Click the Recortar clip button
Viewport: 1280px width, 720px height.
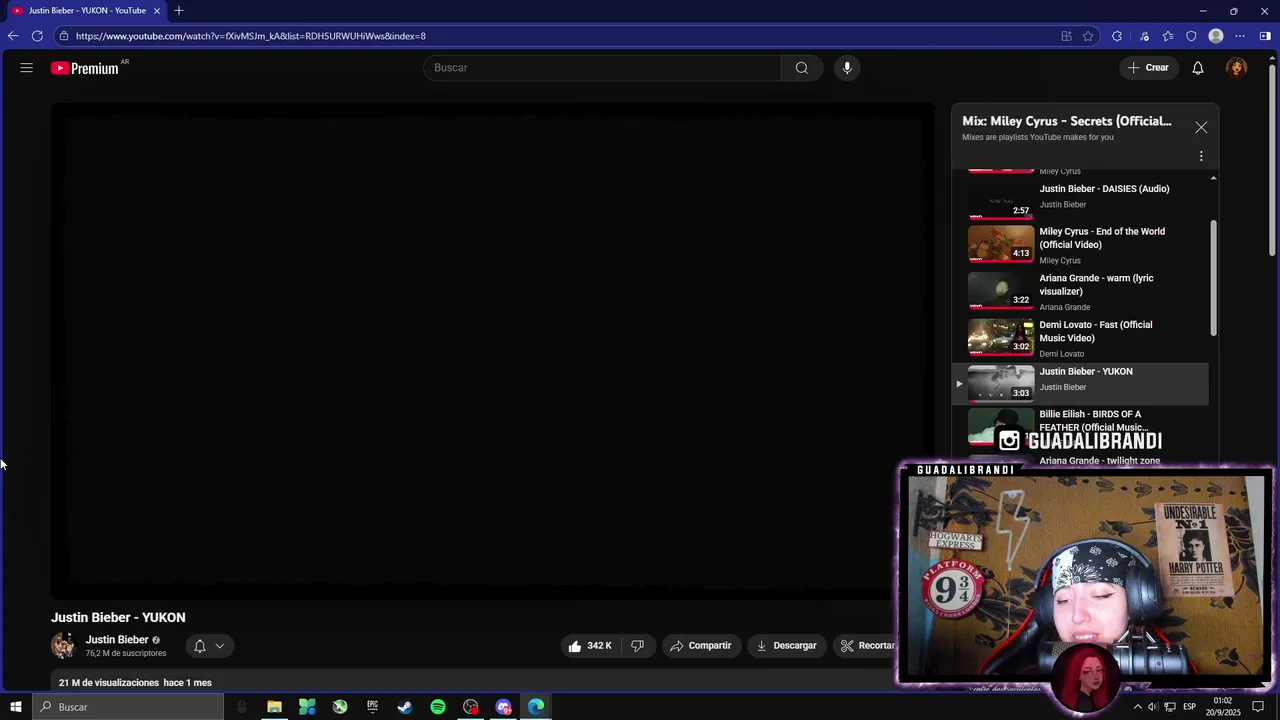tap(866, 646)
